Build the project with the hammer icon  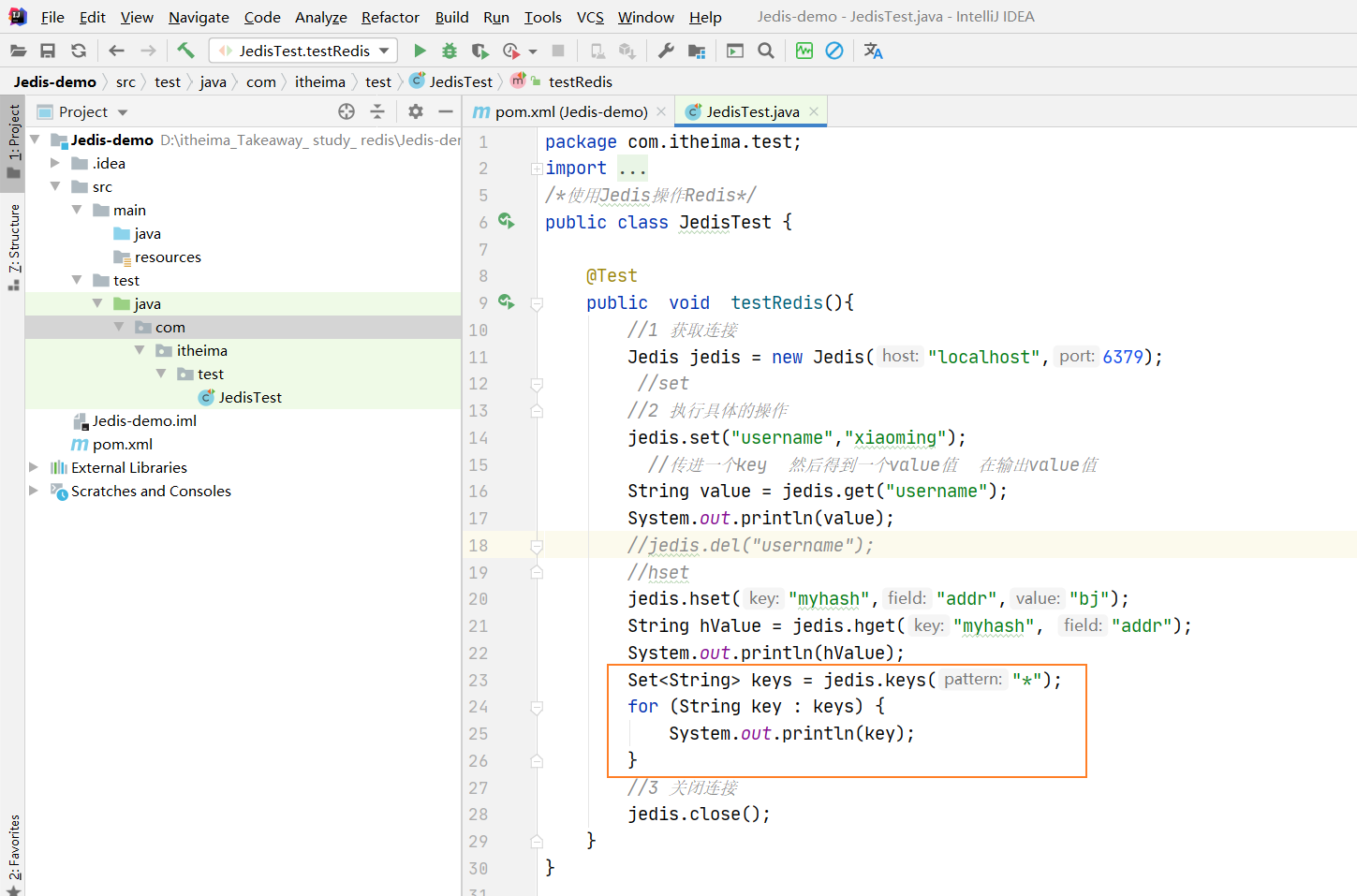pos(185,51)
